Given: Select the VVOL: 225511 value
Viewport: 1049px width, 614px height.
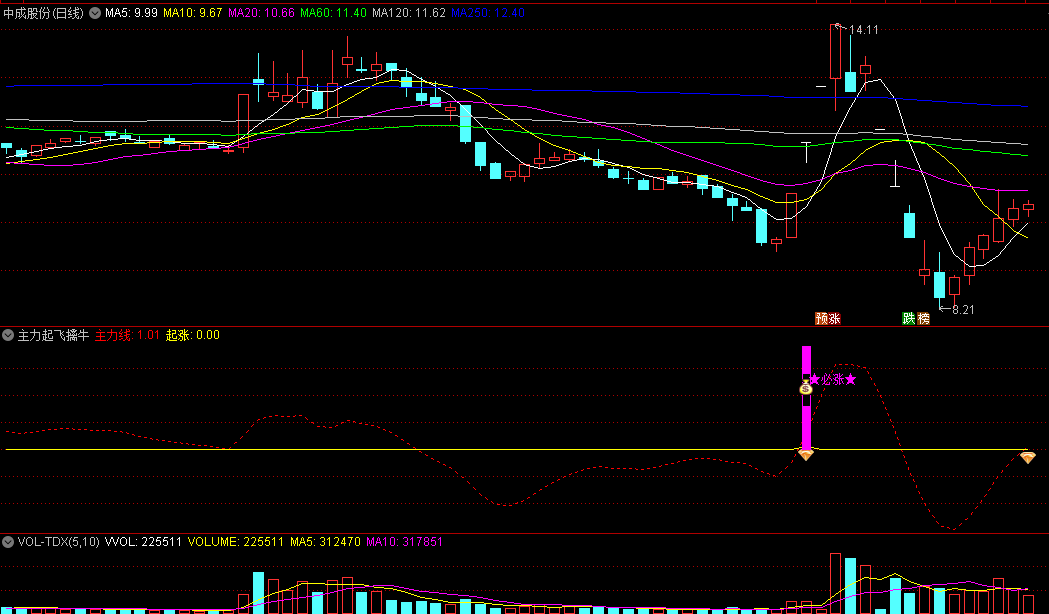Looking at the screenshot, I should [x=143, y=542].
